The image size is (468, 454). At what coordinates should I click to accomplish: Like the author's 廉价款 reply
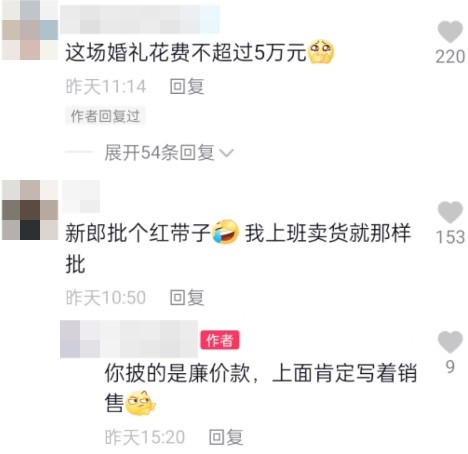[x=450, y=342]
